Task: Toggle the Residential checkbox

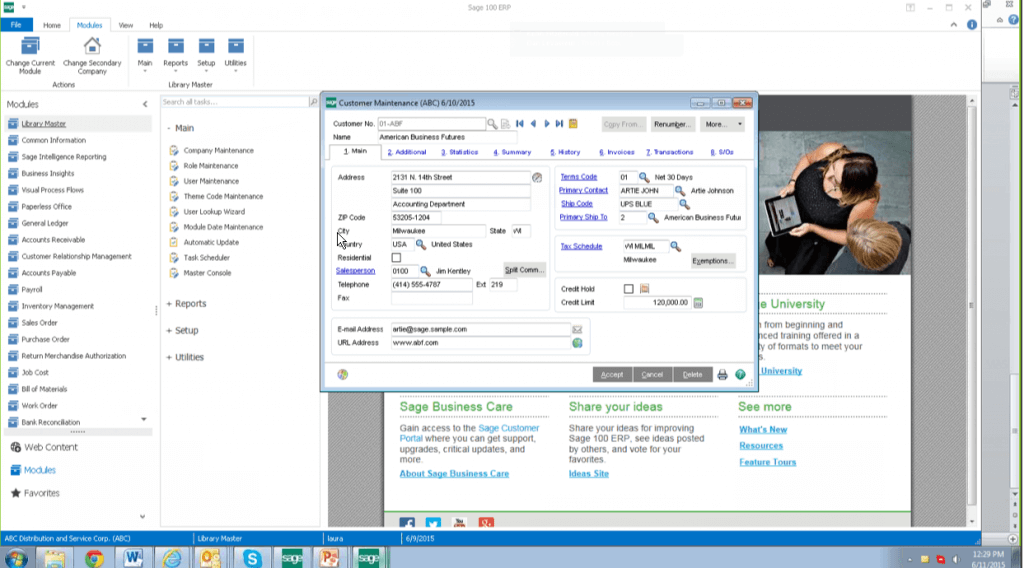Action: [x=396, y=258]
